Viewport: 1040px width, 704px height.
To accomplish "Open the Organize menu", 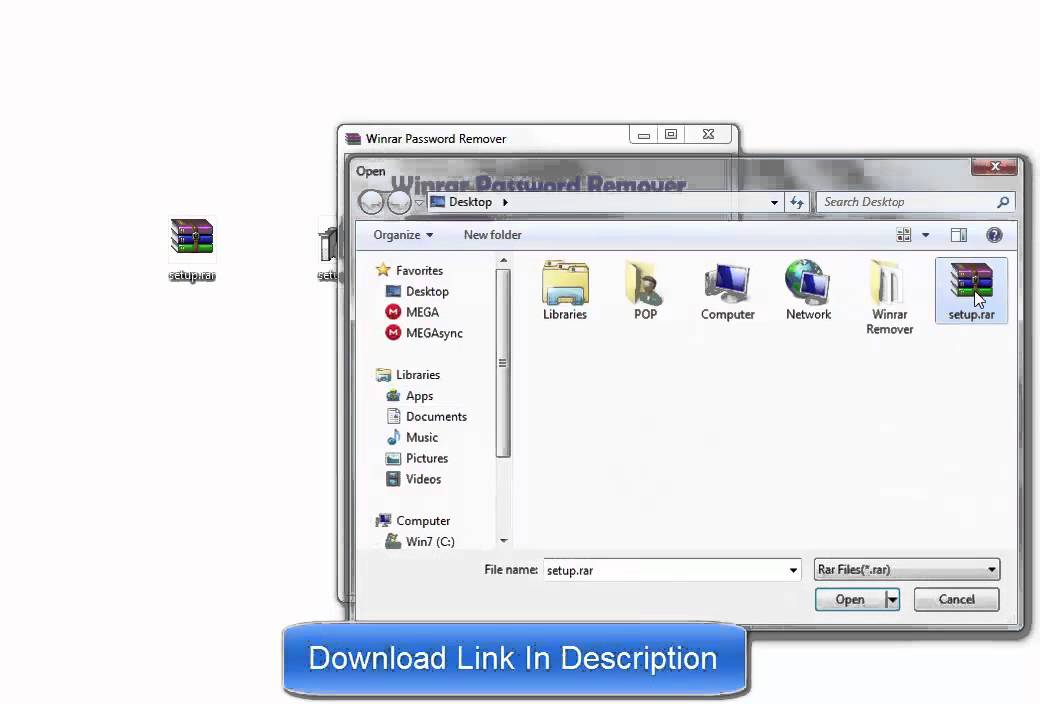I will (x=403, y=235).
